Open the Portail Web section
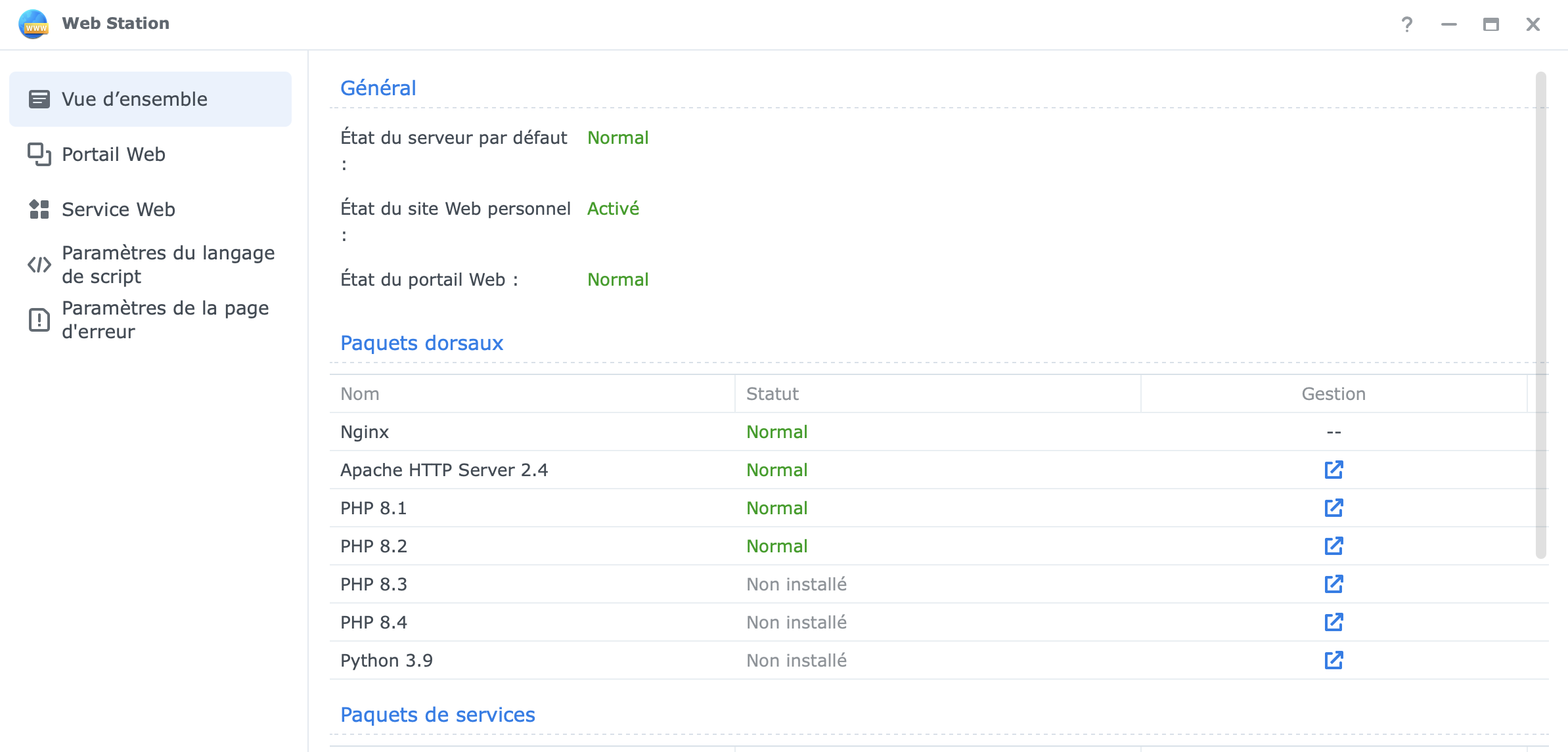 [113, 154]
